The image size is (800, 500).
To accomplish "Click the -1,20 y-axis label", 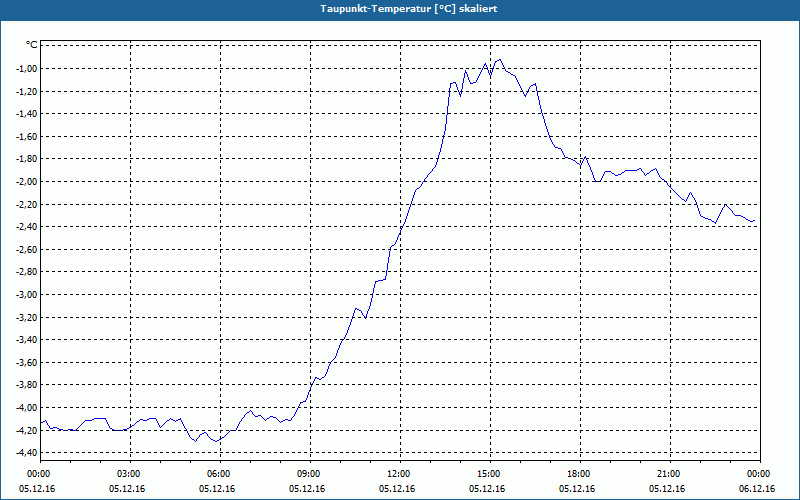I will tap(28, 91).
